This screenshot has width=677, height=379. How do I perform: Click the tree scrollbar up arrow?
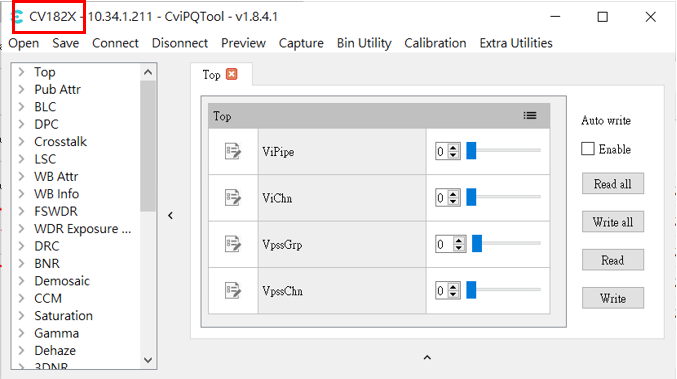tap(148, 72)
